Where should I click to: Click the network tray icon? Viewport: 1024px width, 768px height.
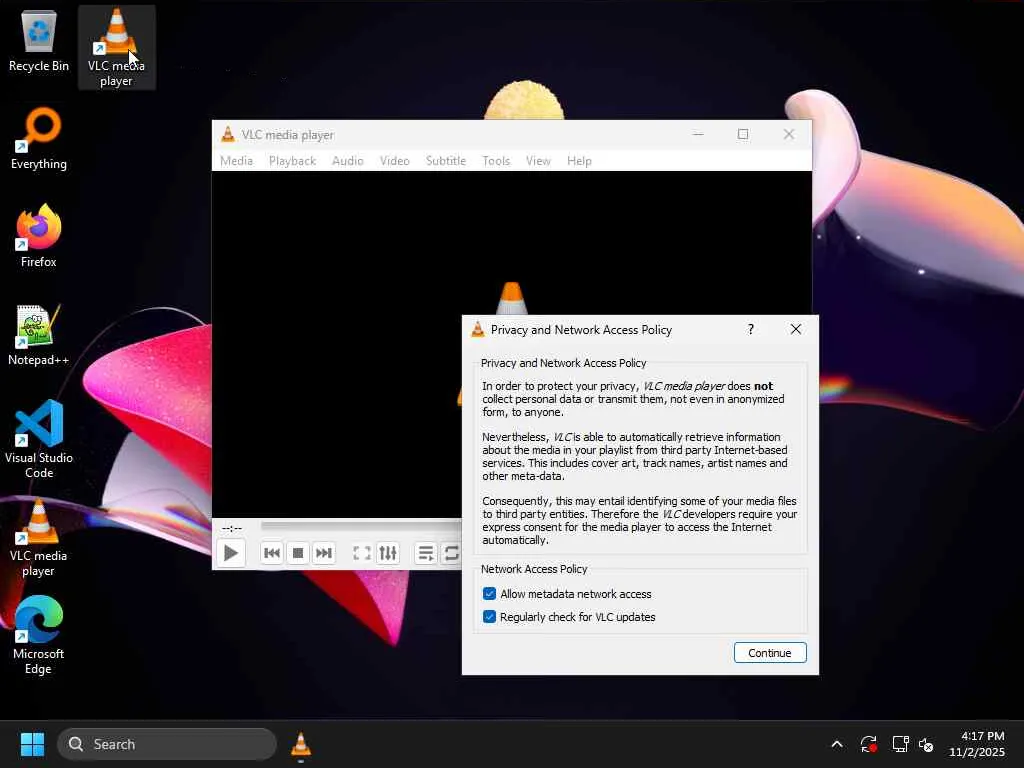pyautogui.click(x=901, y=744)
